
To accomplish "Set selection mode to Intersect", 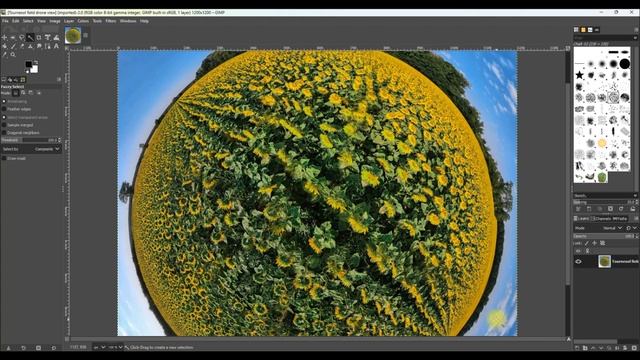I will tap(39, 93).
